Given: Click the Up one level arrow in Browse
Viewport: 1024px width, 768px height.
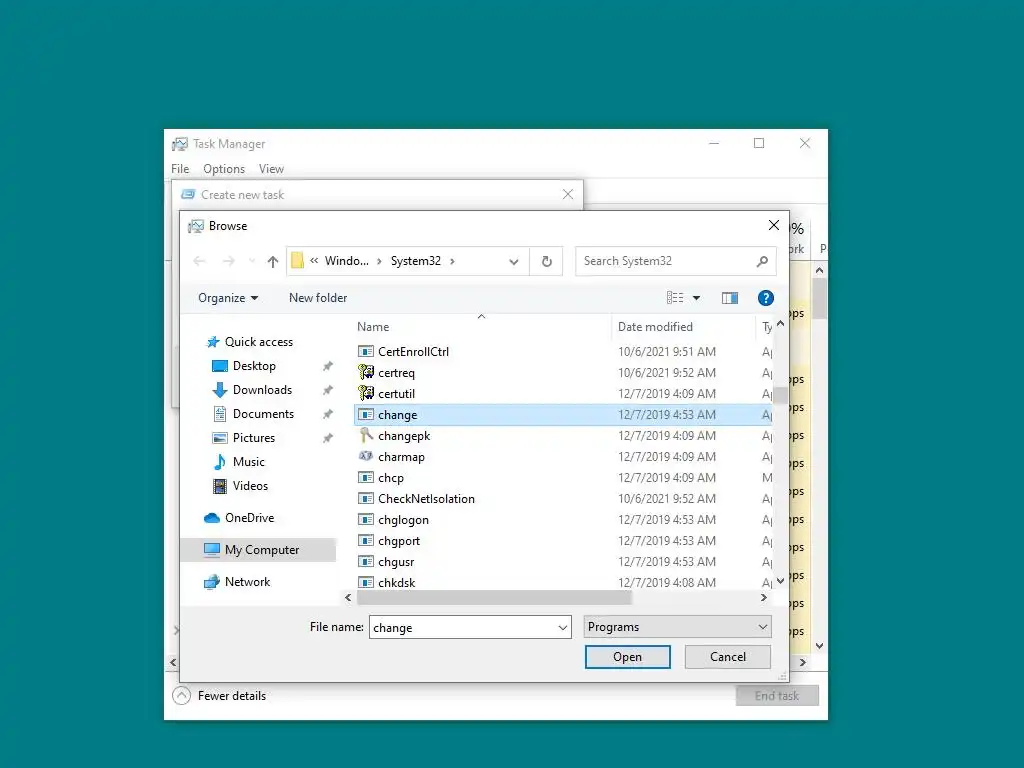Looking at the screenshot, I should tap(273, 262).
